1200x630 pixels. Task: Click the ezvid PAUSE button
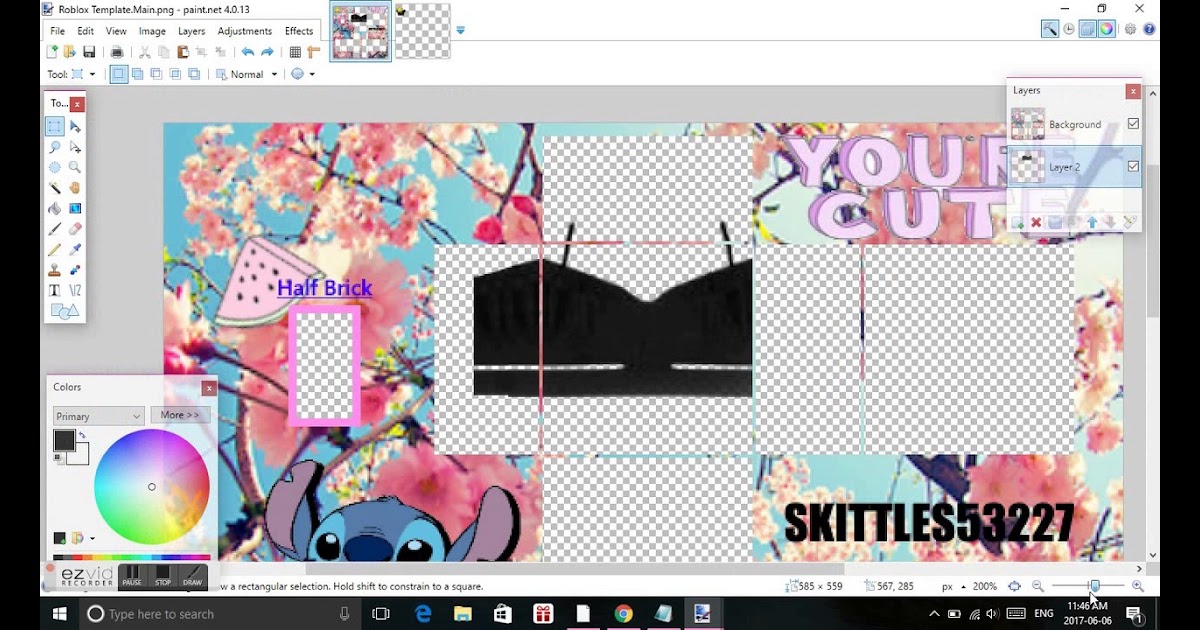point(132,576)
